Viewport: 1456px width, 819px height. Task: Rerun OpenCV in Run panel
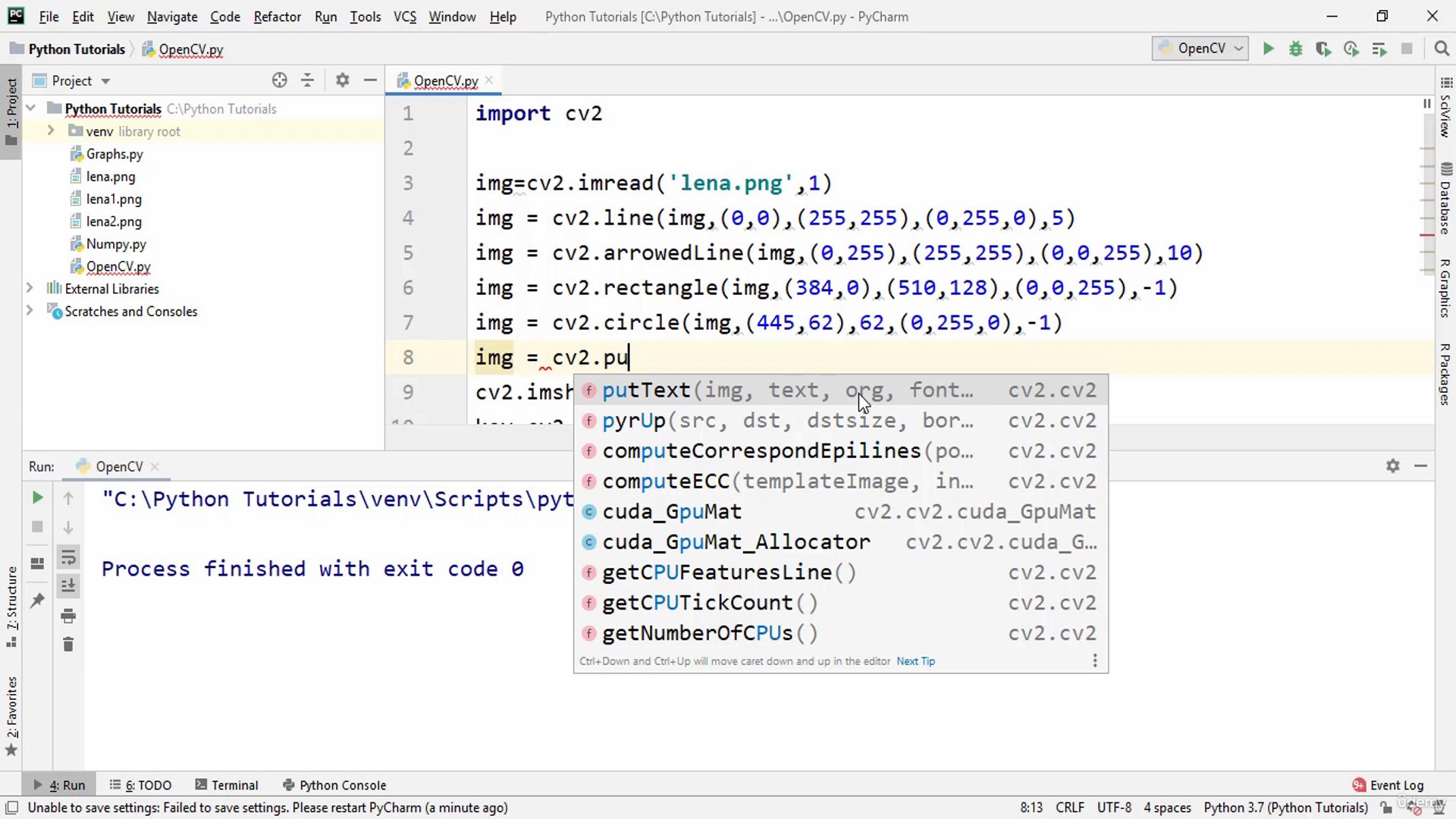pos(37,498)
